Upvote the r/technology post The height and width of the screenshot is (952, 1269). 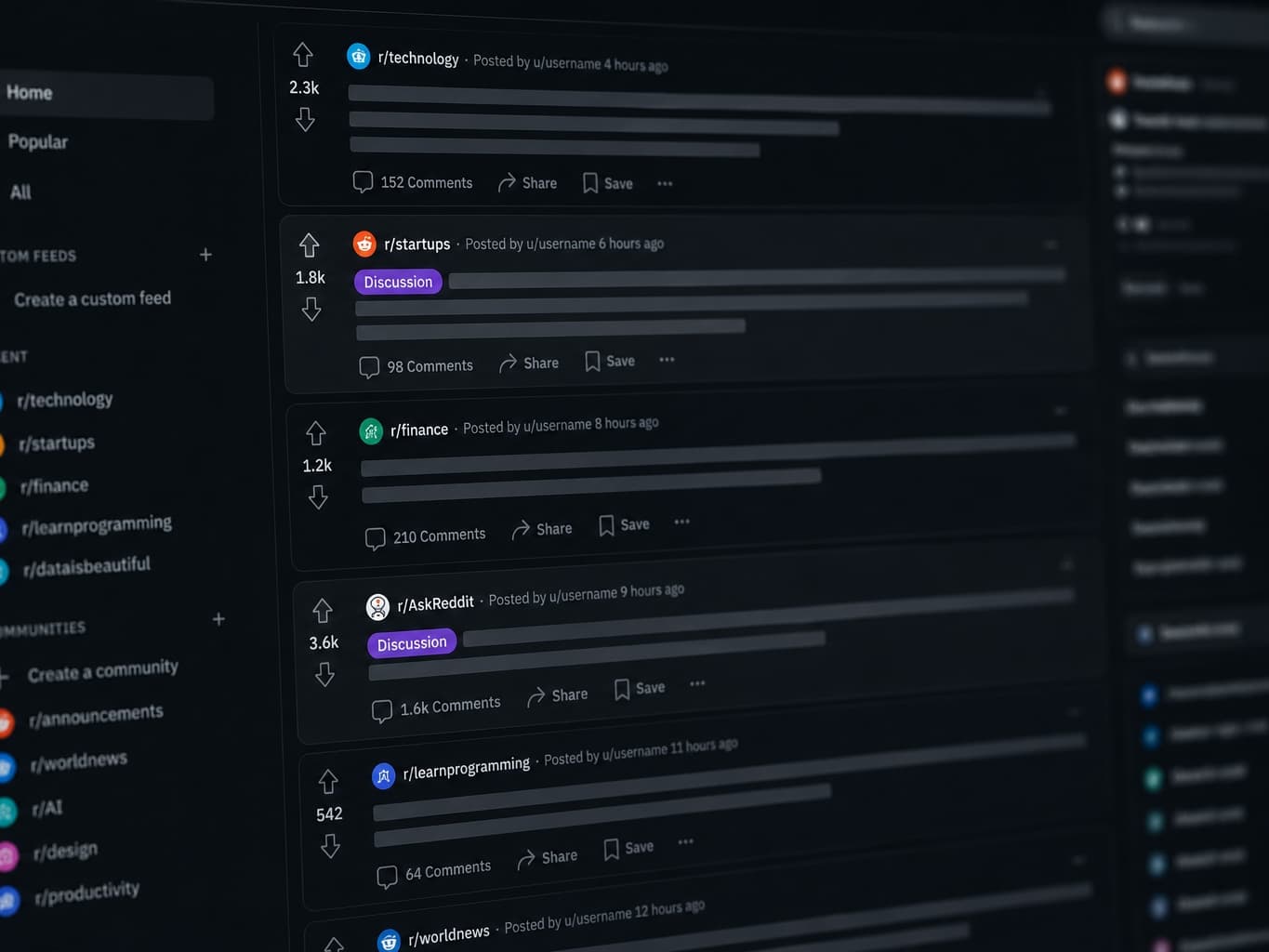303,55
